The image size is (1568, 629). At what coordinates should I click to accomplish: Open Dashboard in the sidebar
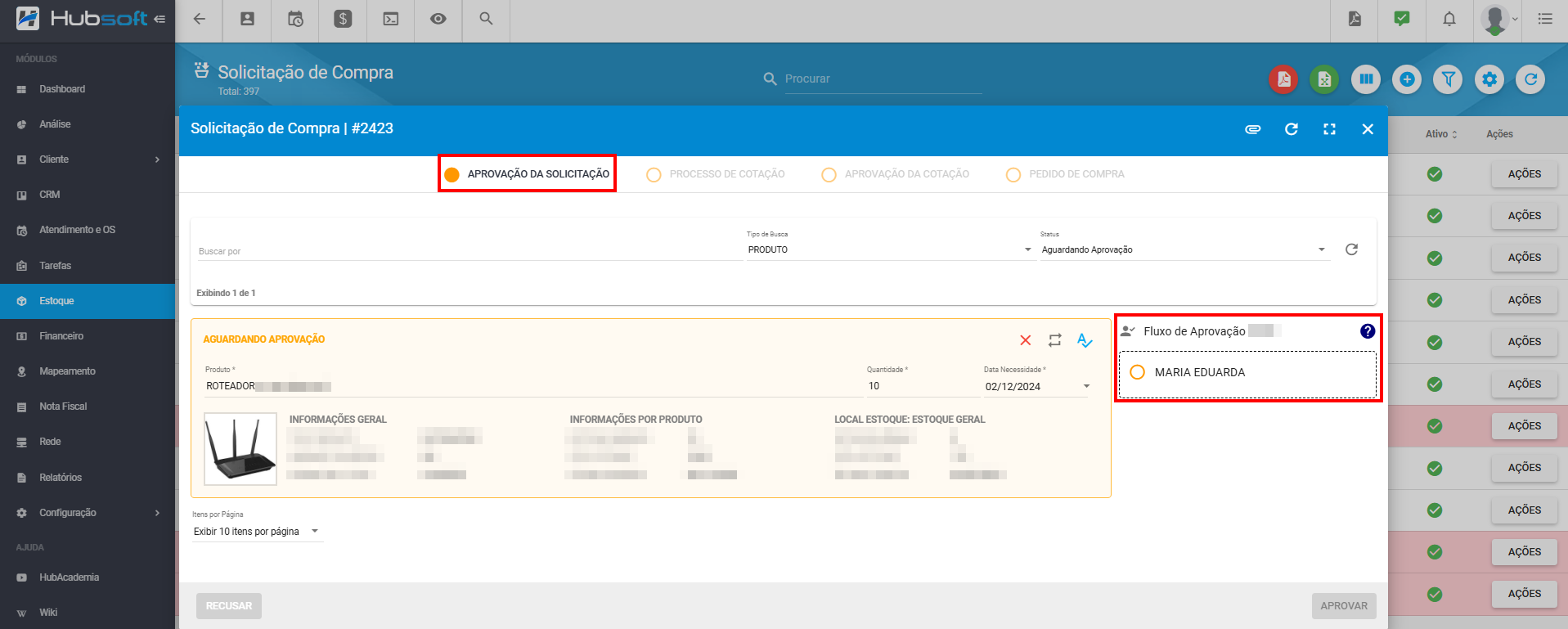(88, 89)
